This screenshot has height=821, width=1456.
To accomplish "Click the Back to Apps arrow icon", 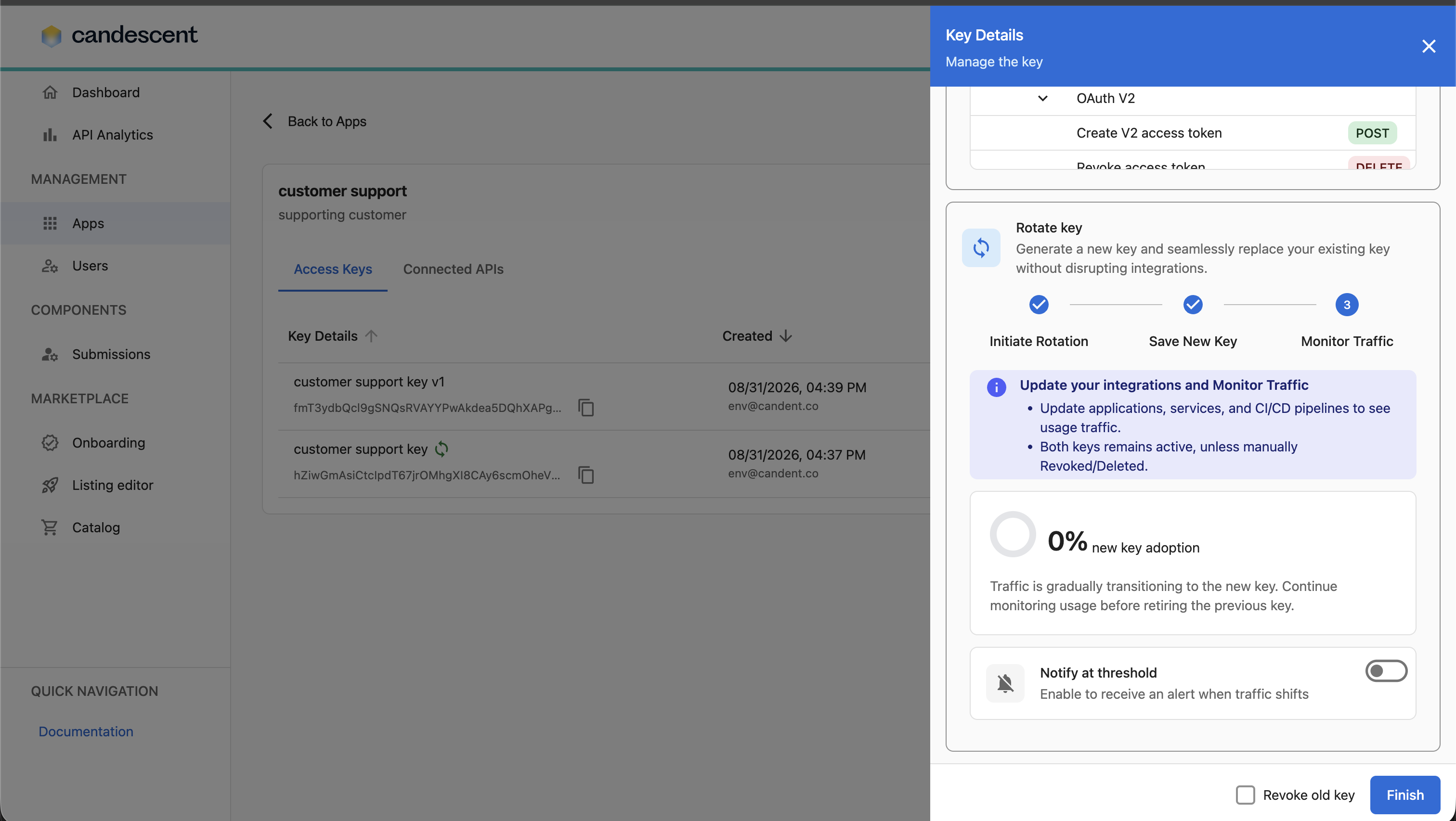I will [267, 121].
